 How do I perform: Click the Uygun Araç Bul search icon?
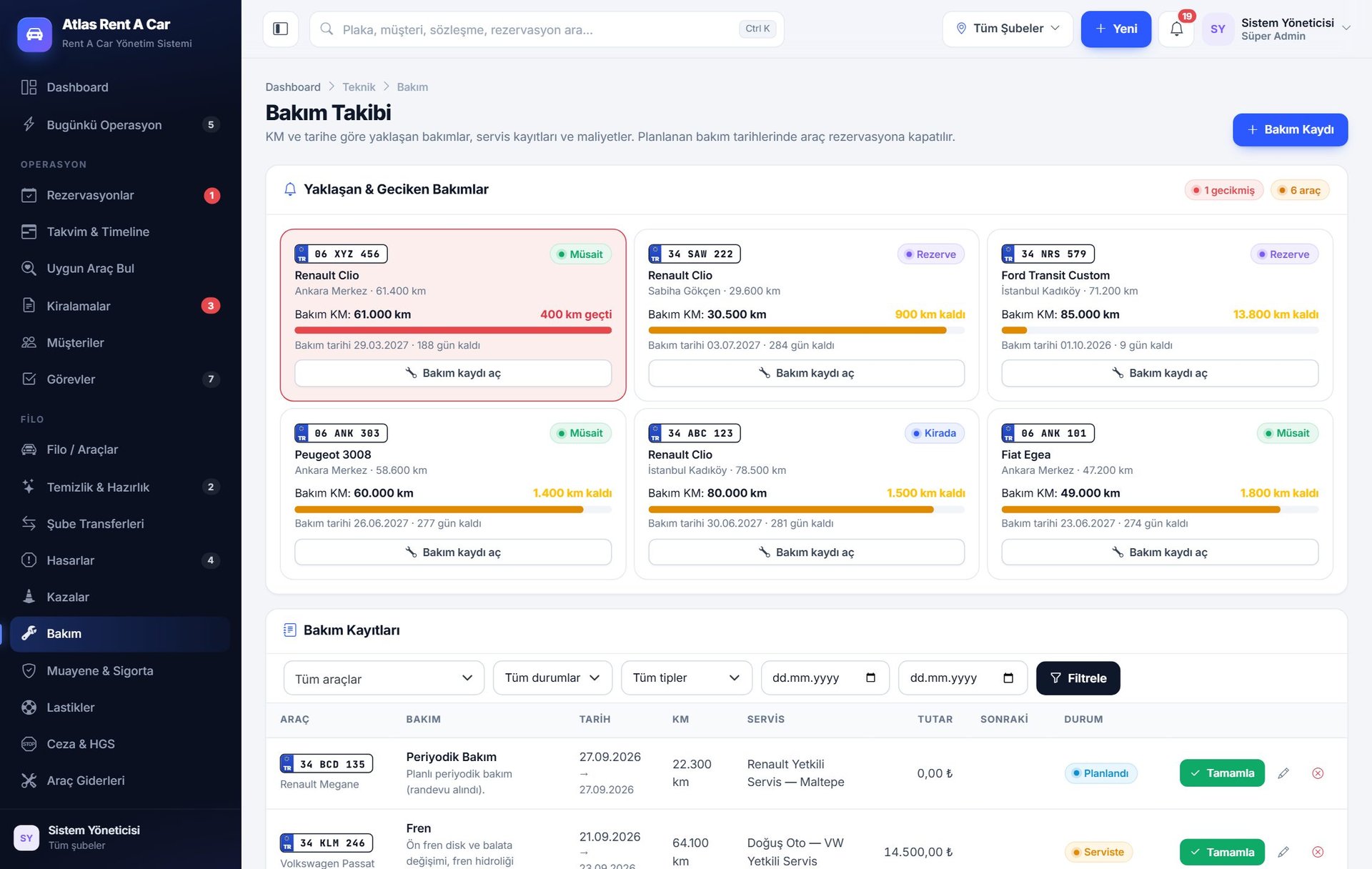coord(29,268)
